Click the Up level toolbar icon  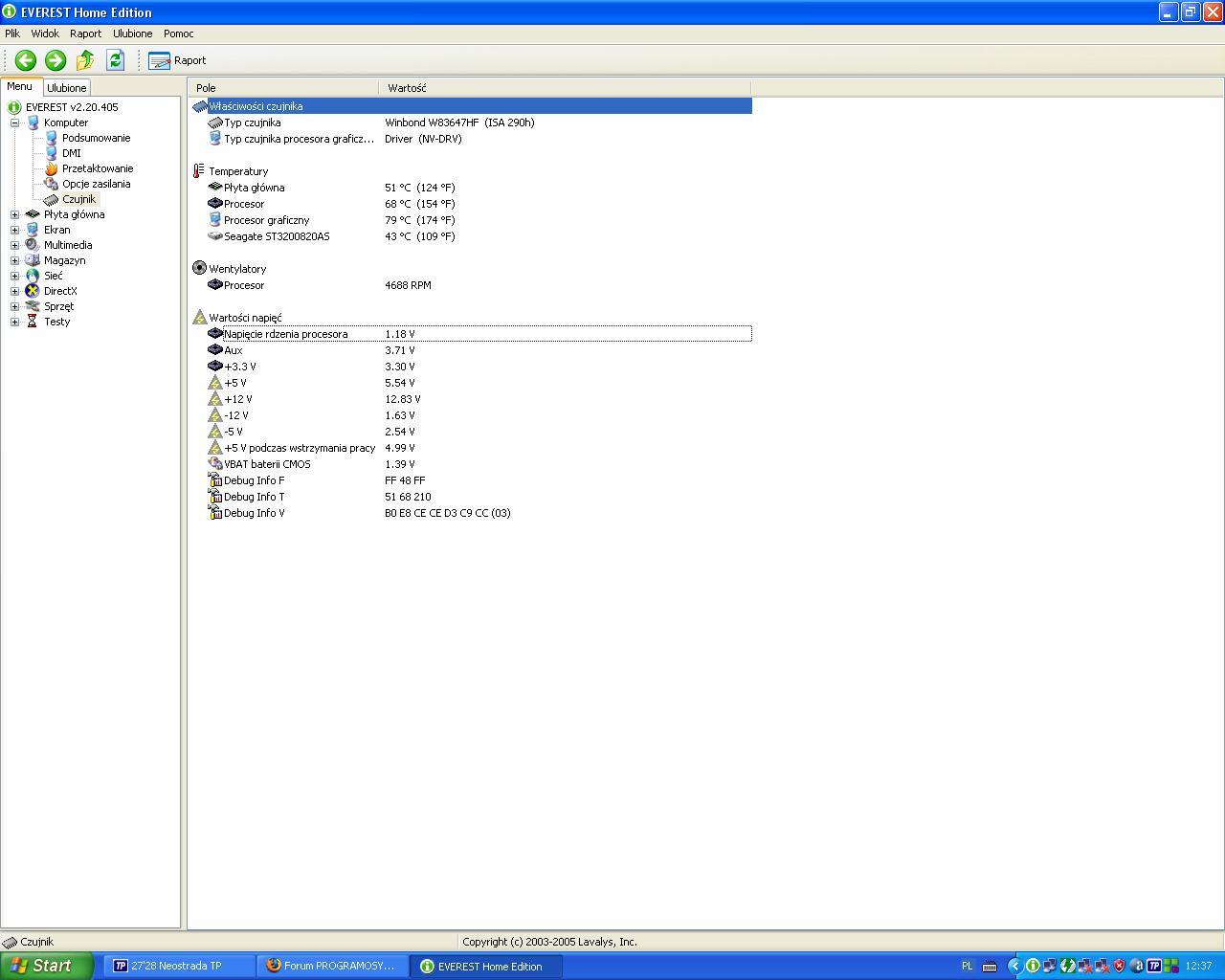(x=85, y=60)
